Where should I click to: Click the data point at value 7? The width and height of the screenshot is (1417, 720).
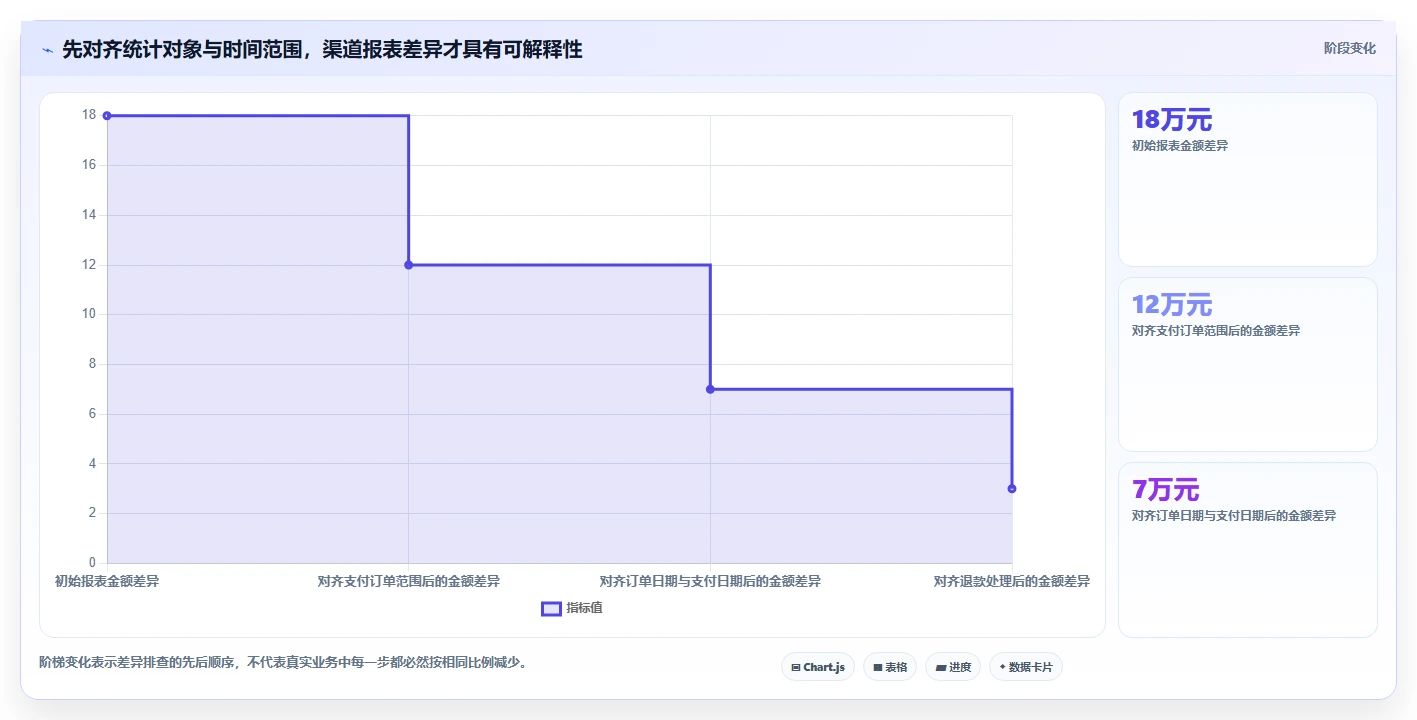coord(710,389)
